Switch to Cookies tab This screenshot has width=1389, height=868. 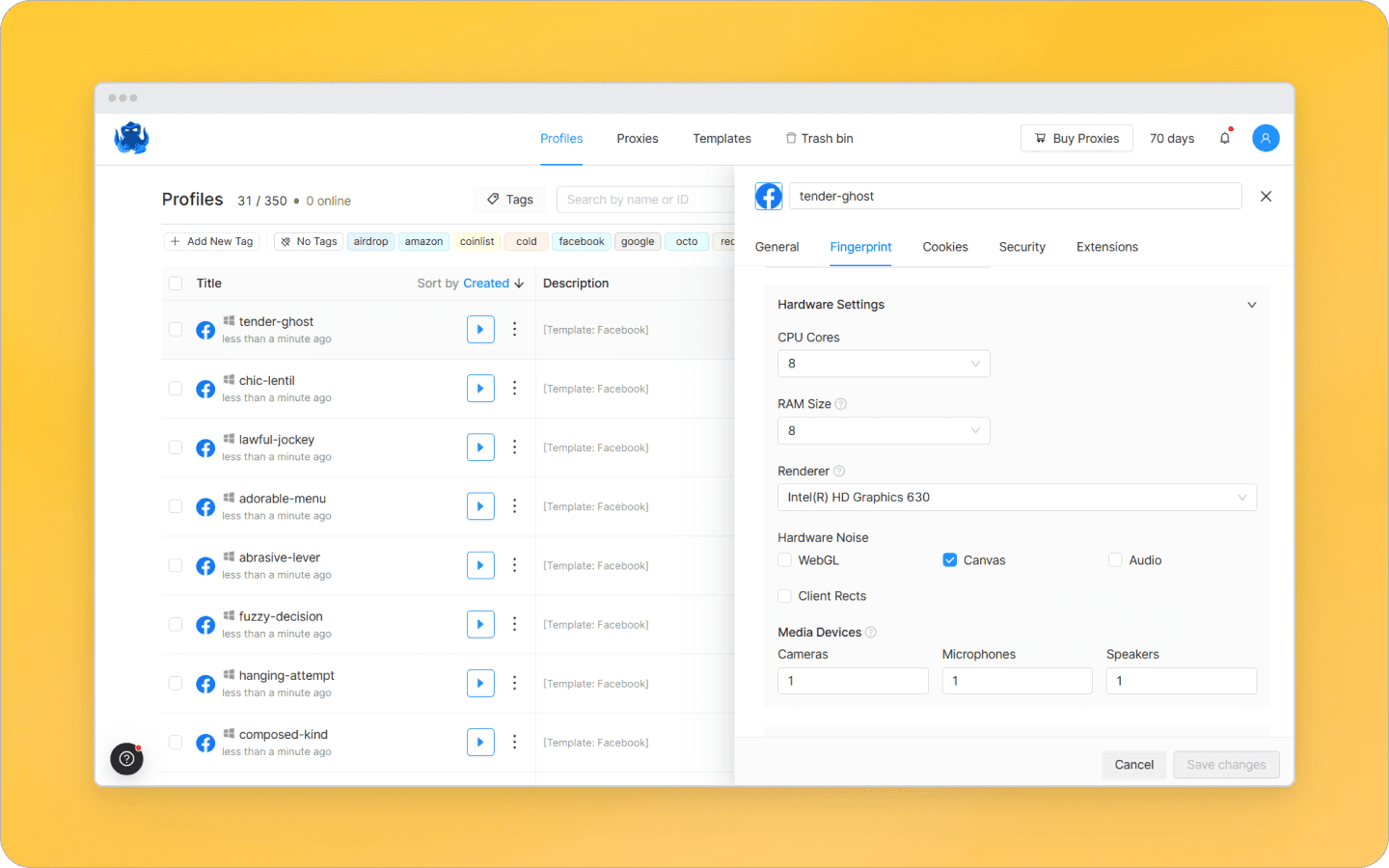(945, 247)
